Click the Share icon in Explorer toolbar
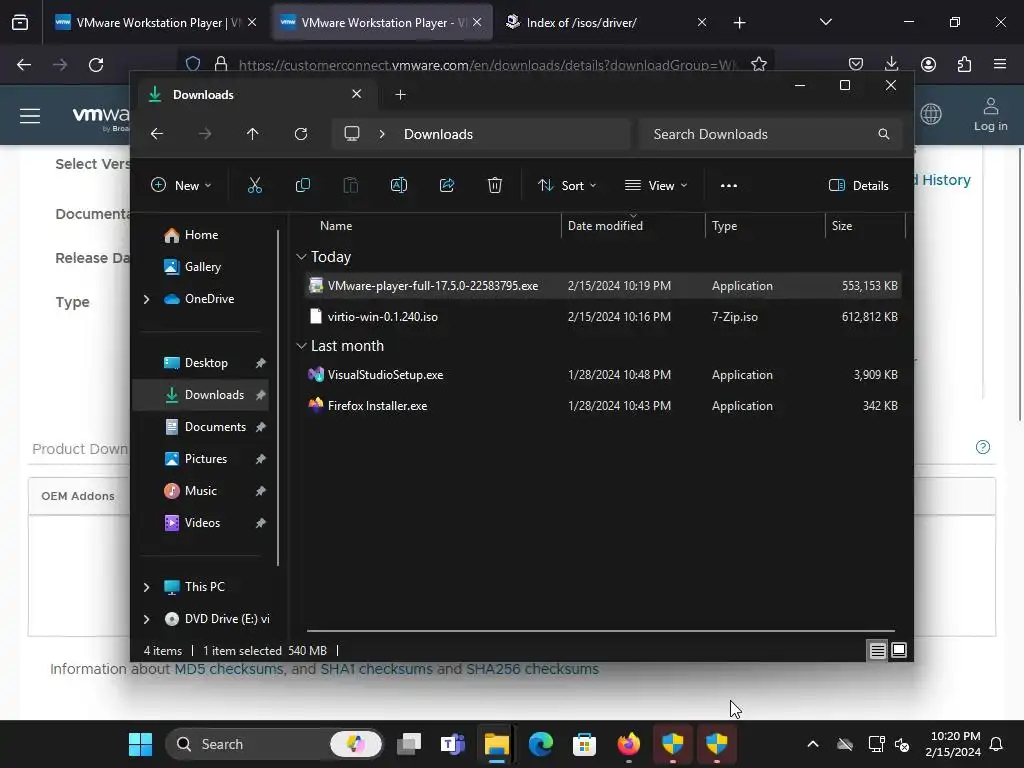 (x=447, y=185)
